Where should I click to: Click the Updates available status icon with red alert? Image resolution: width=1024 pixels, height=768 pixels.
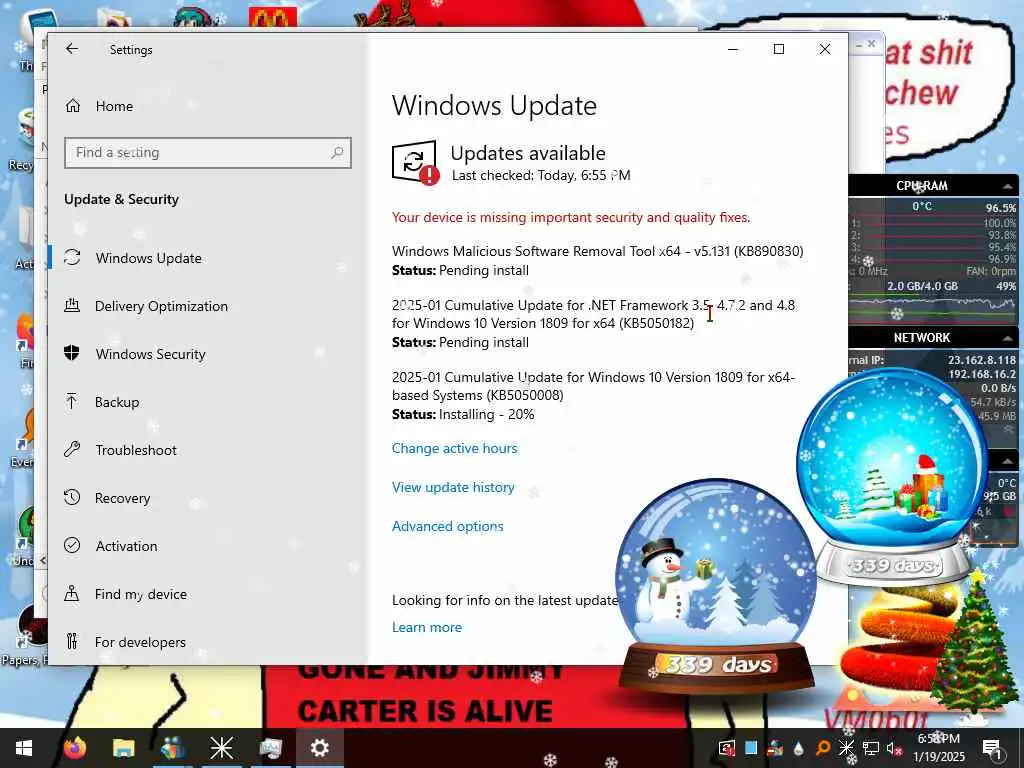(415, 163)
